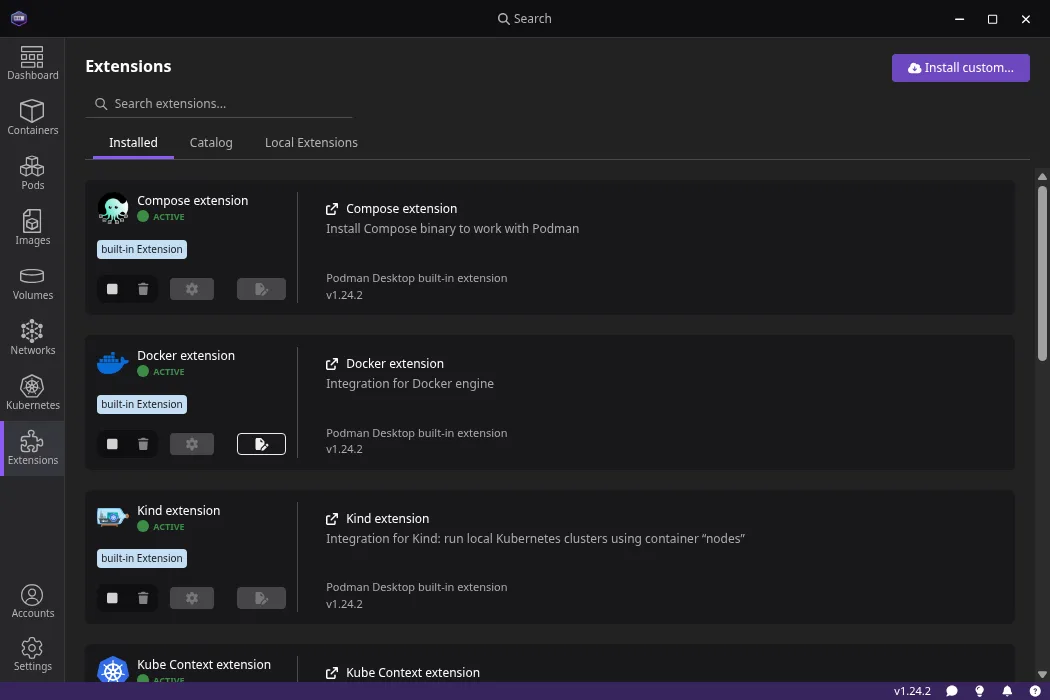The width and height of the screenshot is (1050, 700).
Task: Open the Dashboard sidebar icon
Action: 32,63
